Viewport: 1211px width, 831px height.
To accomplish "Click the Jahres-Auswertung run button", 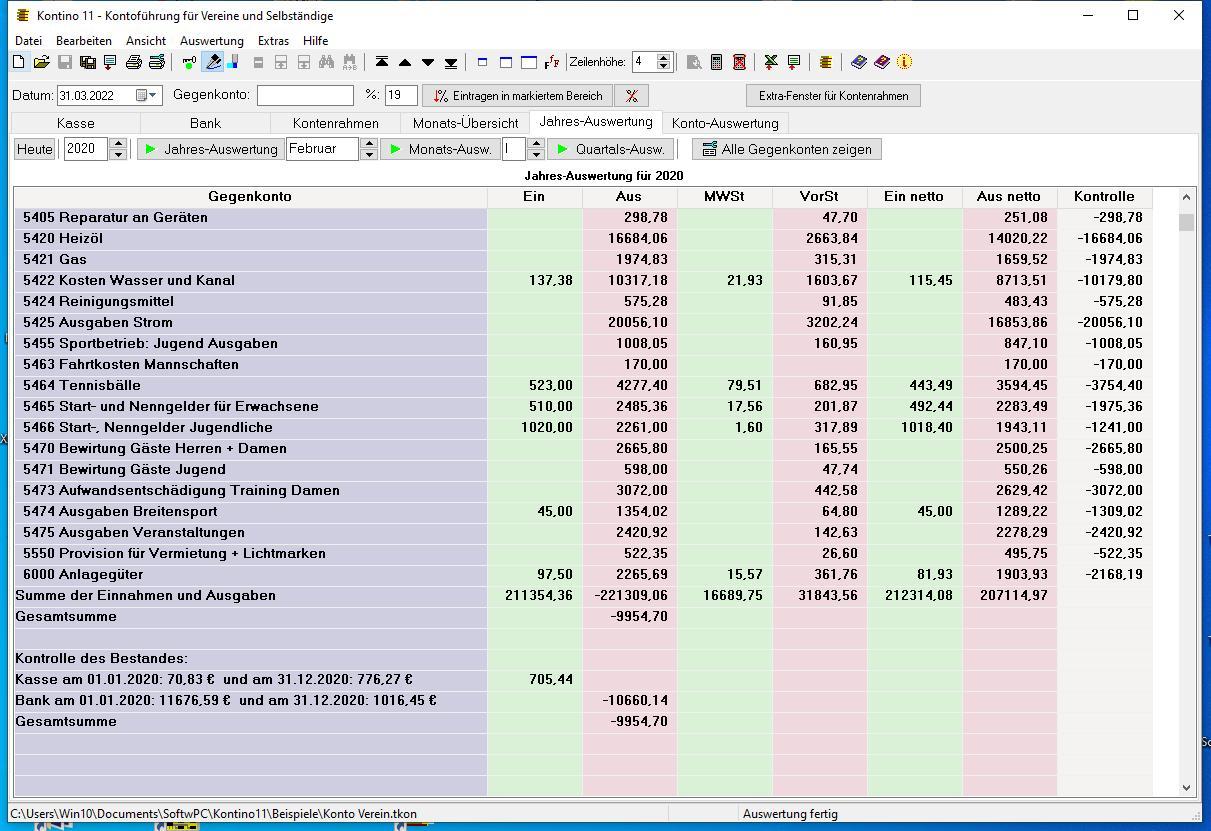I will point(210,149).
